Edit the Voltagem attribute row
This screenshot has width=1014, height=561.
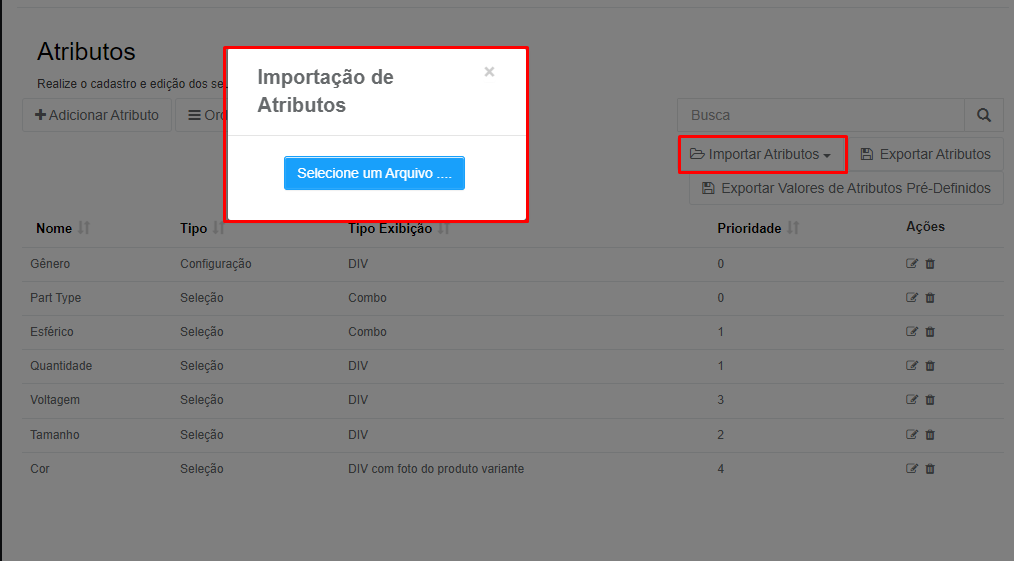click(912, 399)
